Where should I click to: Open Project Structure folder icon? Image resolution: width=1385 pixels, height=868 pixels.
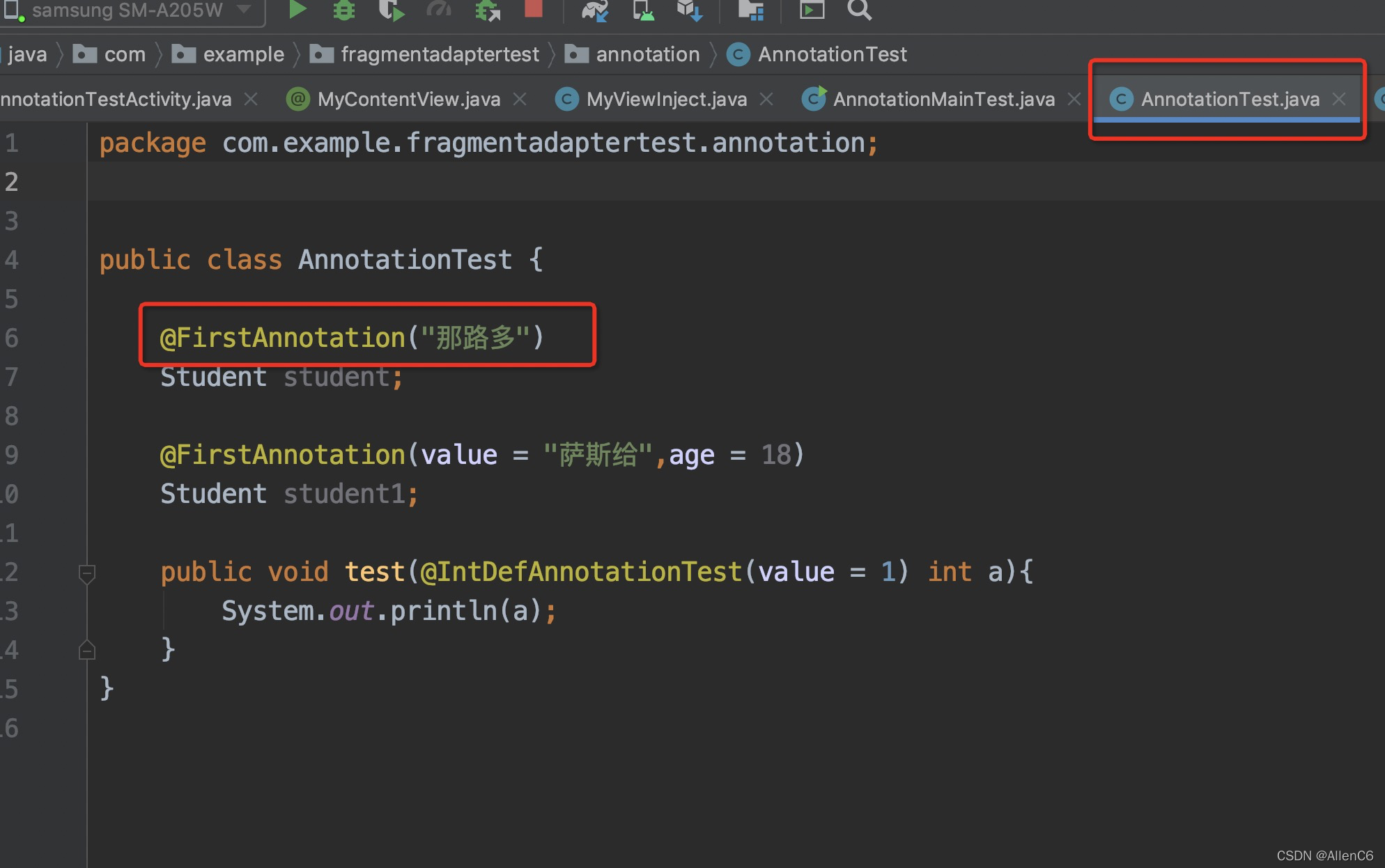pos(751,10)
